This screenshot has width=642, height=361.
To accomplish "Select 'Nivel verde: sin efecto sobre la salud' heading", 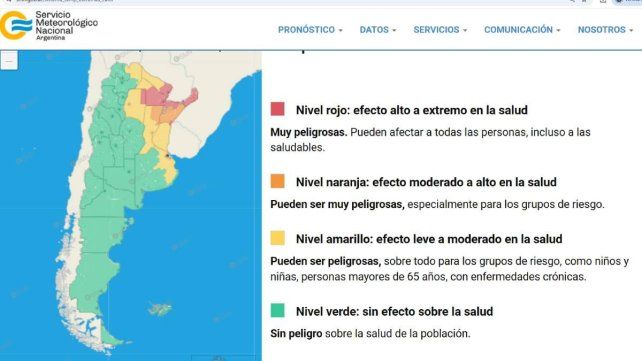I will [x=394, y=311].
